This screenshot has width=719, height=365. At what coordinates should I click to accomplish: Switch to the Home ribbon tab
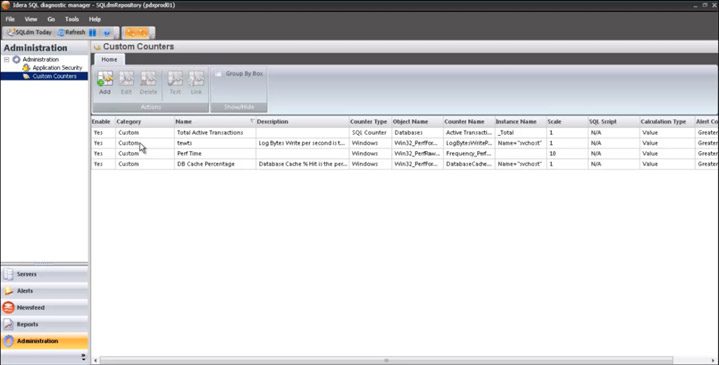(109, 60)
